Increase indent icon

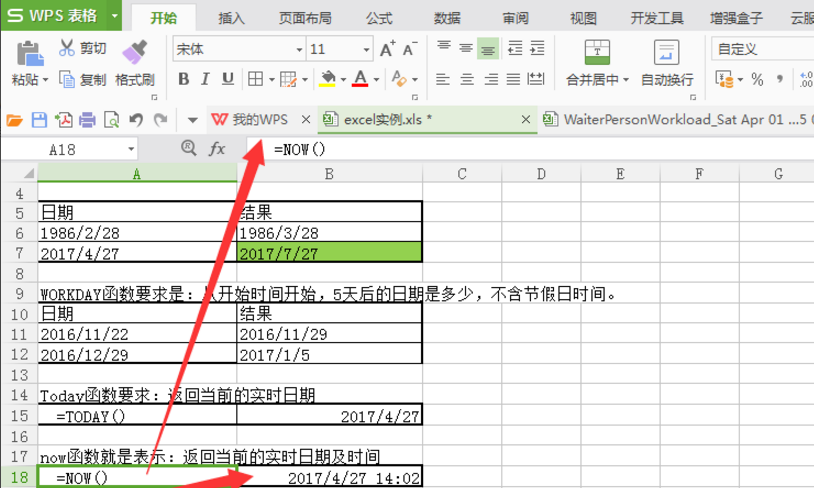pyautogui.click(x=537, y=48)
